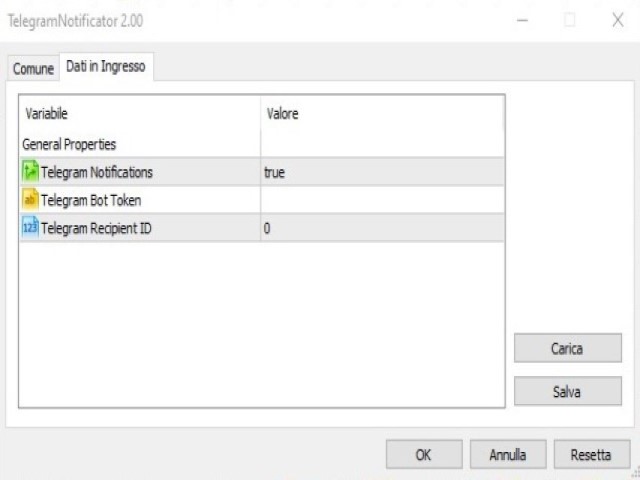Viewport: 640px width, 480px height.
Task: Click the yellow 'ab' Telegram Bot Token icon
Action: pos(30,199)
